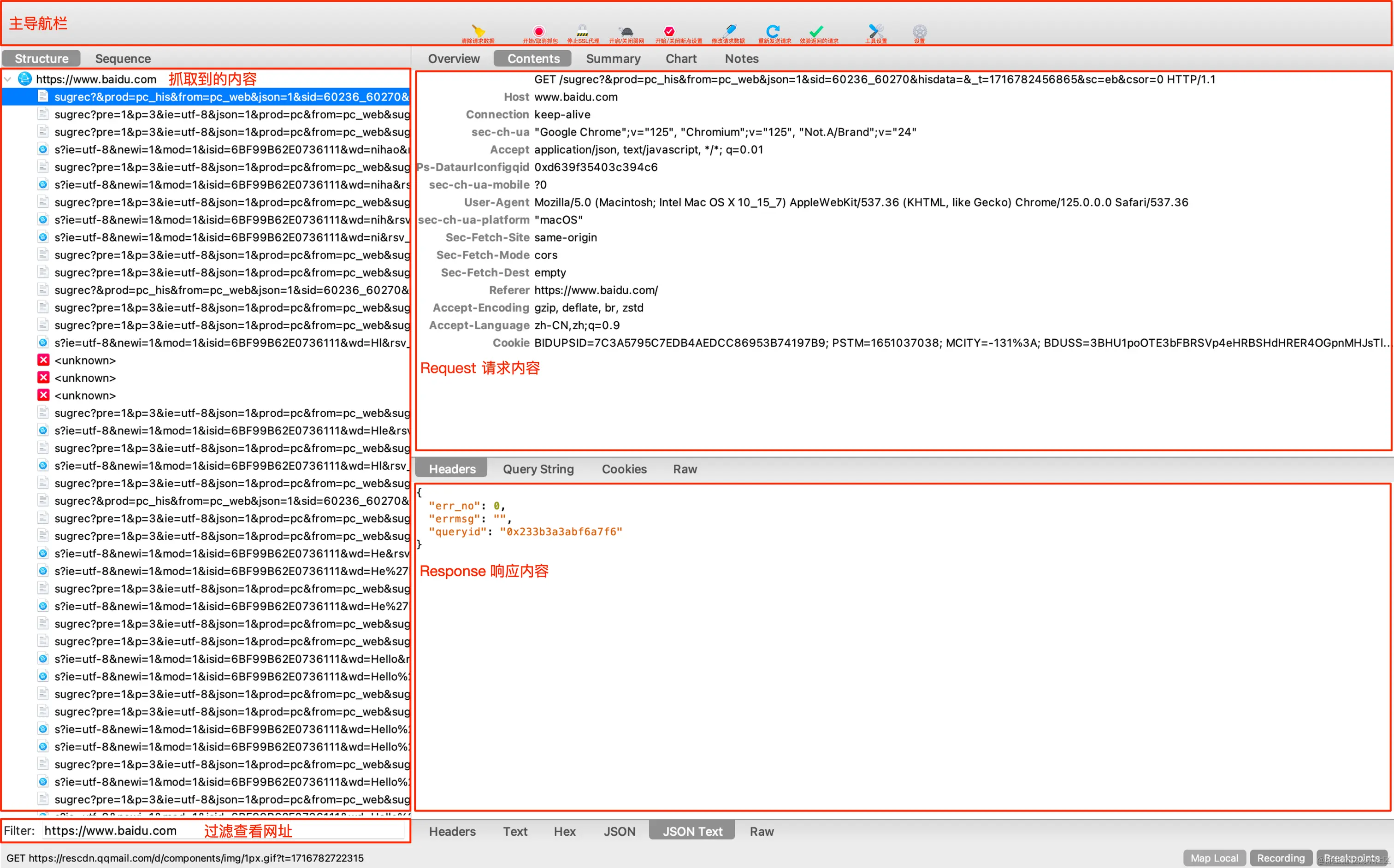Open the Overview tab
This screenshot has height=868, width=1394.
click(x=454, y=59)
